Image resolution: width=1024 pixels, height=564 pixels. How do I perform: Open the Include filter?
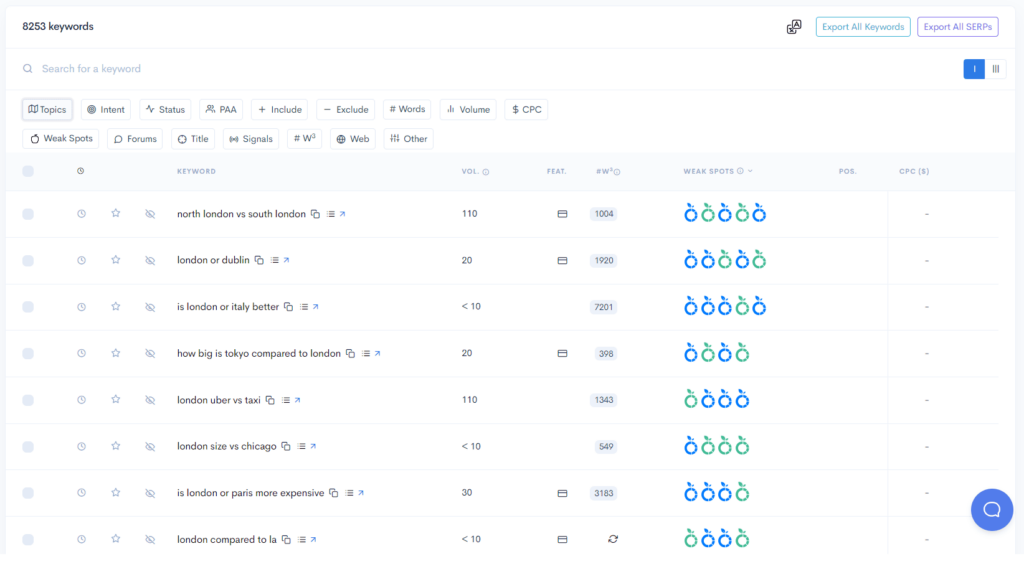(x=280, y=110)
